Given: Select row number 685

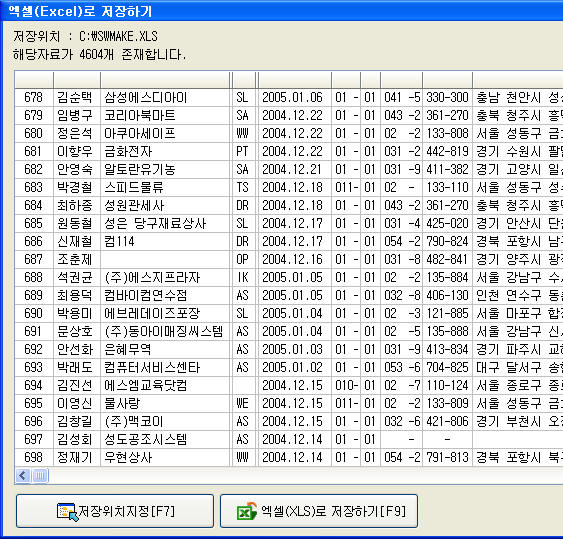Looking at the screenshot, I should (x=34, y=223).
